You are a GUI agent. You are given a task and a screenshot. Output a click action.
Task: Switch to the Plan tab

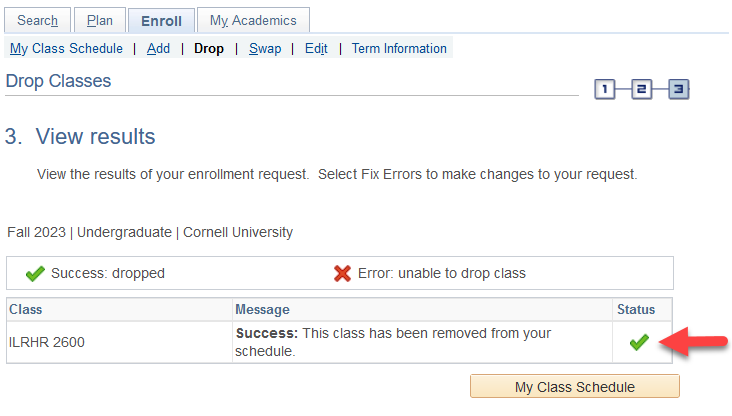pos(100,20)
